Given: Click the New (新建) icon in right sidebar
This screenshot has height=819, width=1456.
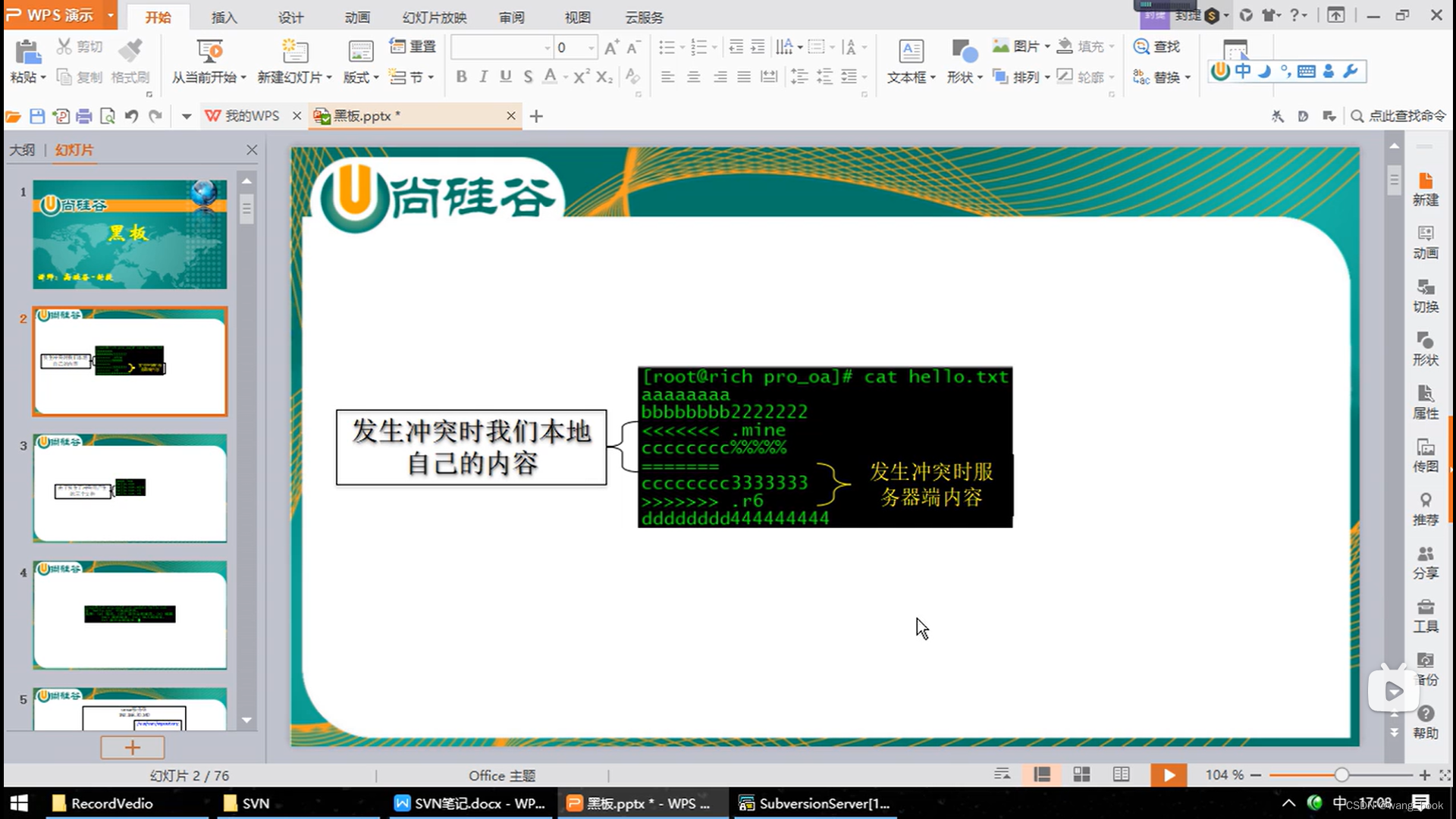Looking at the screenshot, I should (1426, 189).
